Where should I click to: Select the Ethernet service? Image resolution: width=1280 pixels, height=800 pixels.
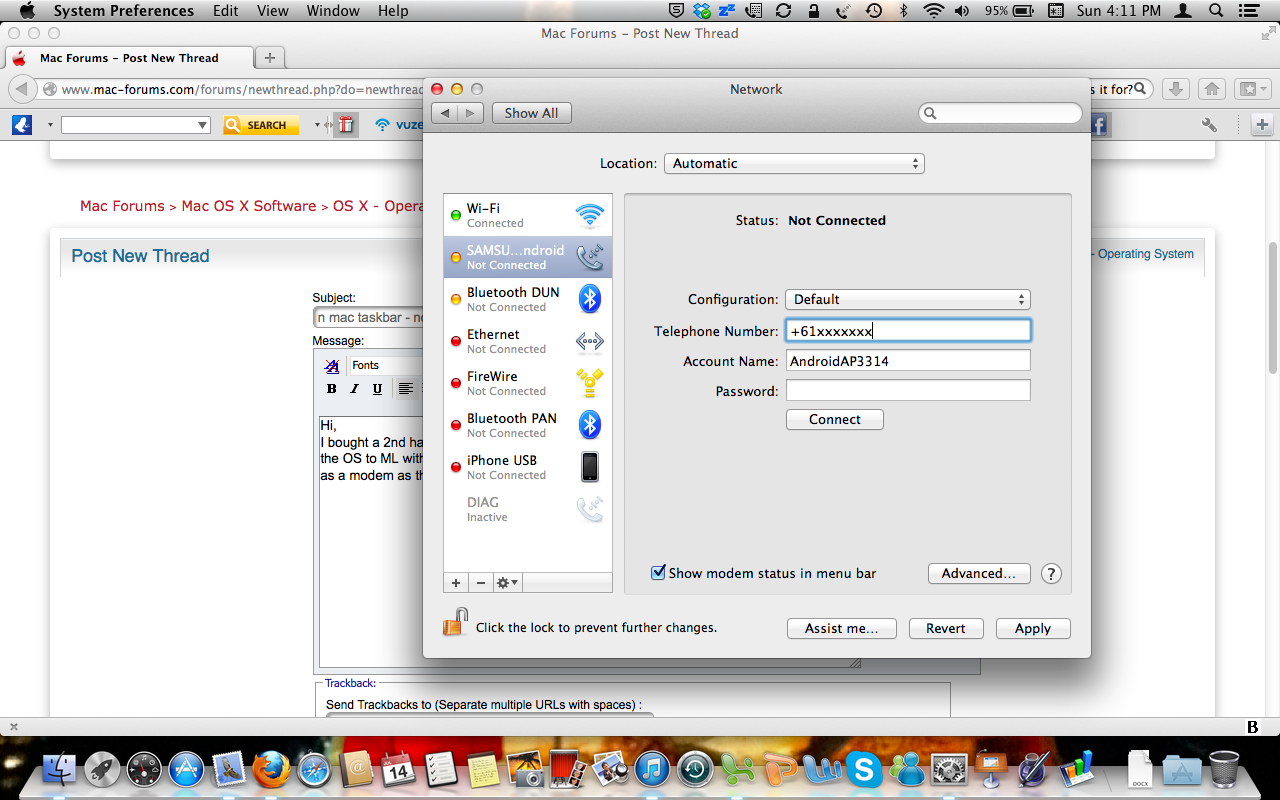pyautogui.click(x=528, y=341)
